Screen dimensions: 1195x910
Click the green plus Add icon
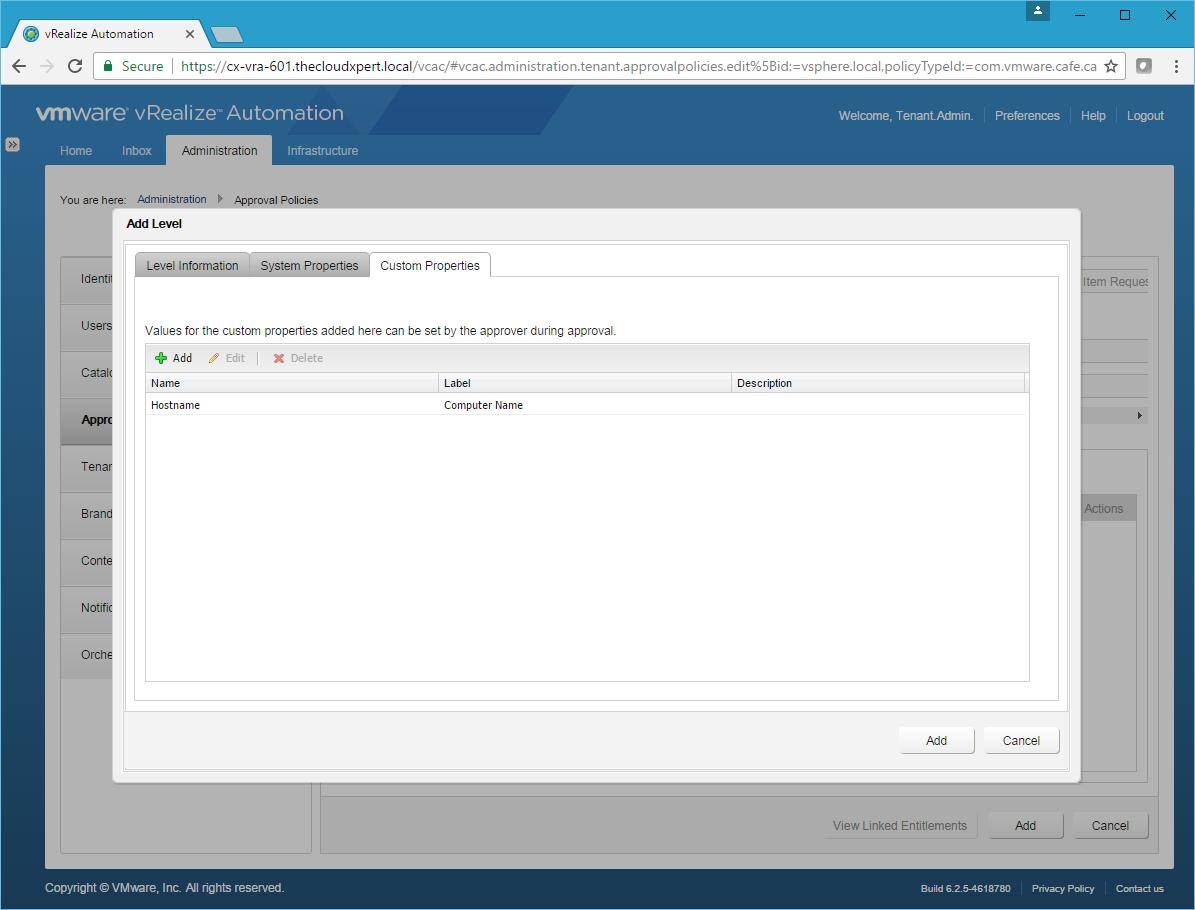(x=161, y=358)
